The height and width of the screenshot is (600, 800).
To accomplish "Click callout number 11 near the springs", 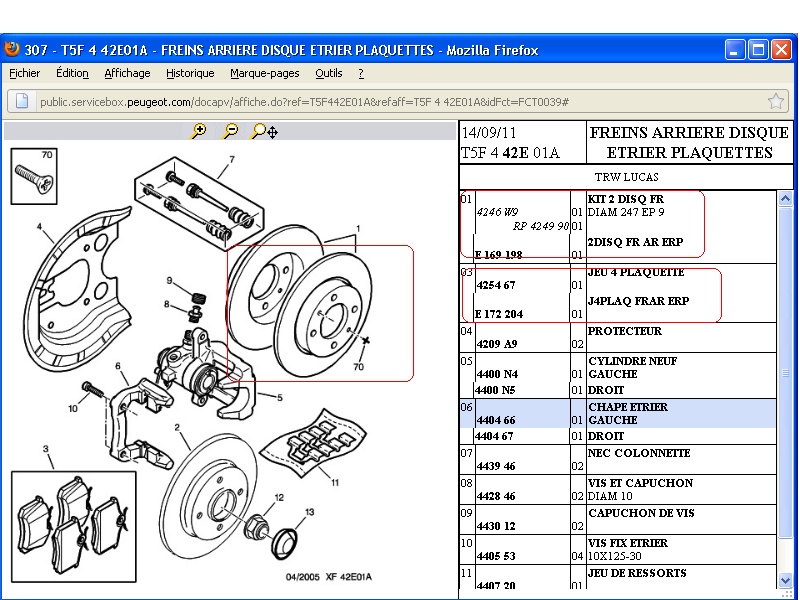I will [335, 483].
